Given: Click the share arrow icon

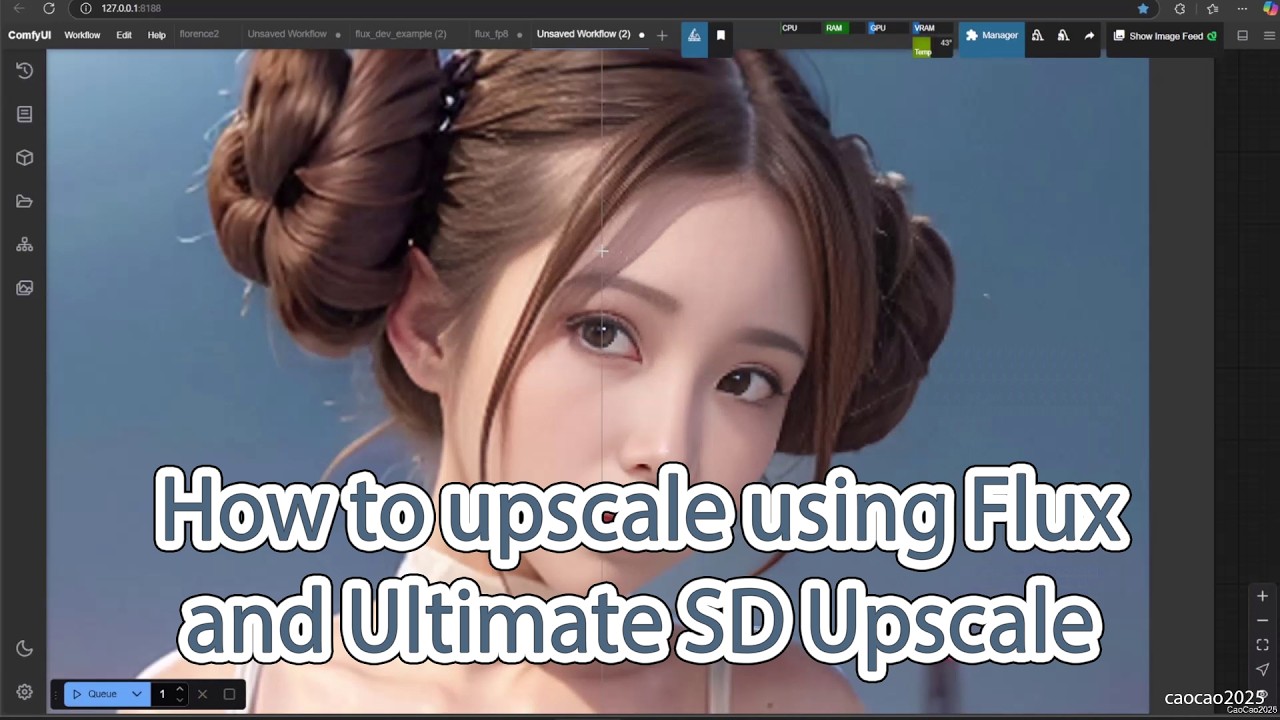Looking at the screenshot, I should point(1089,35).
